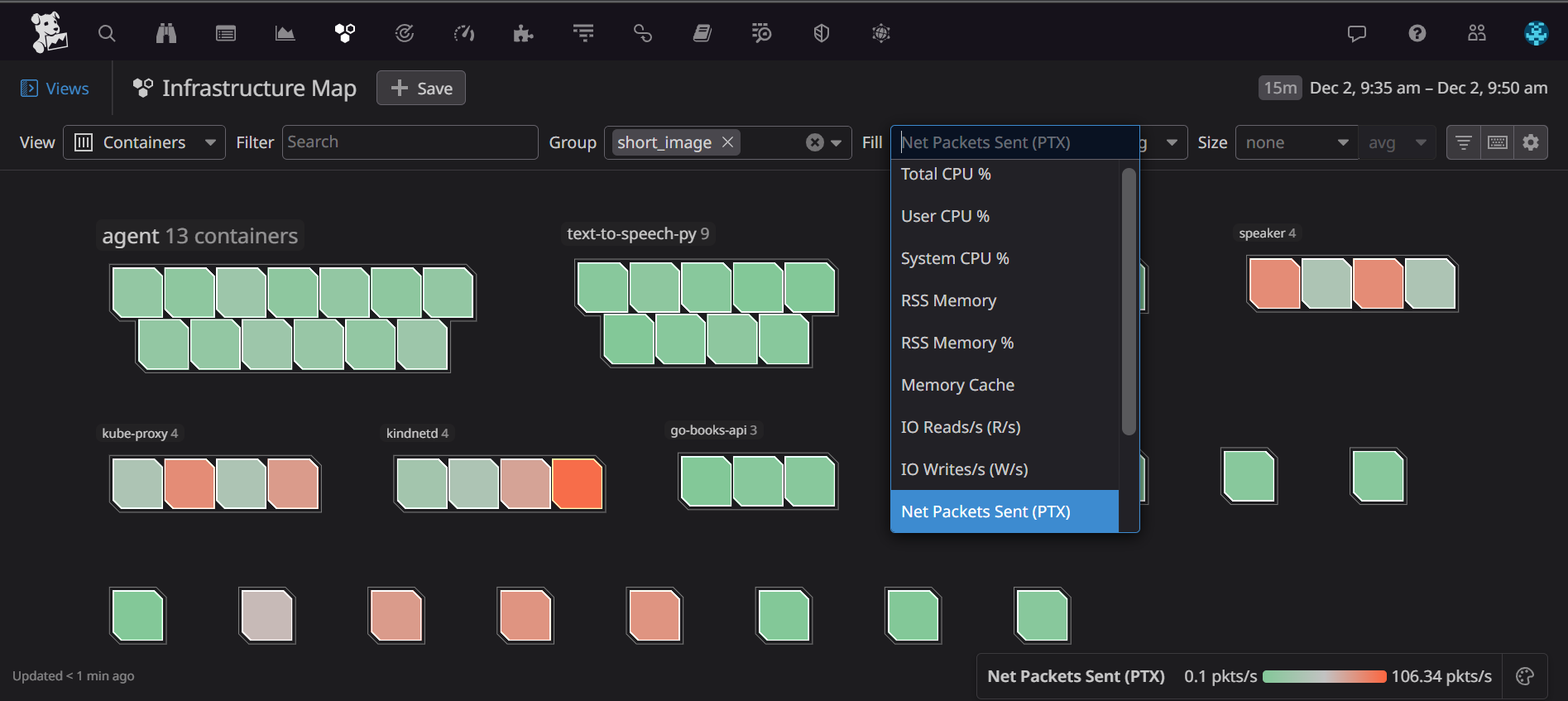Clear all group tags with the X icon
The height and width of the screenshot is (701, 1568).
(x=815, y=142)
